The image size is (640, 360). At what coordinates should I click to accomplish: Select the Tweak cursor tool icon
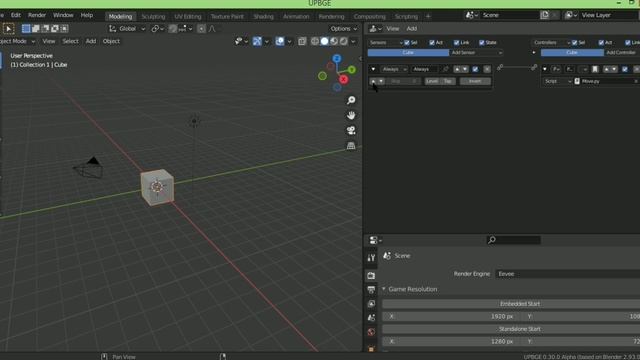[8, 29]
